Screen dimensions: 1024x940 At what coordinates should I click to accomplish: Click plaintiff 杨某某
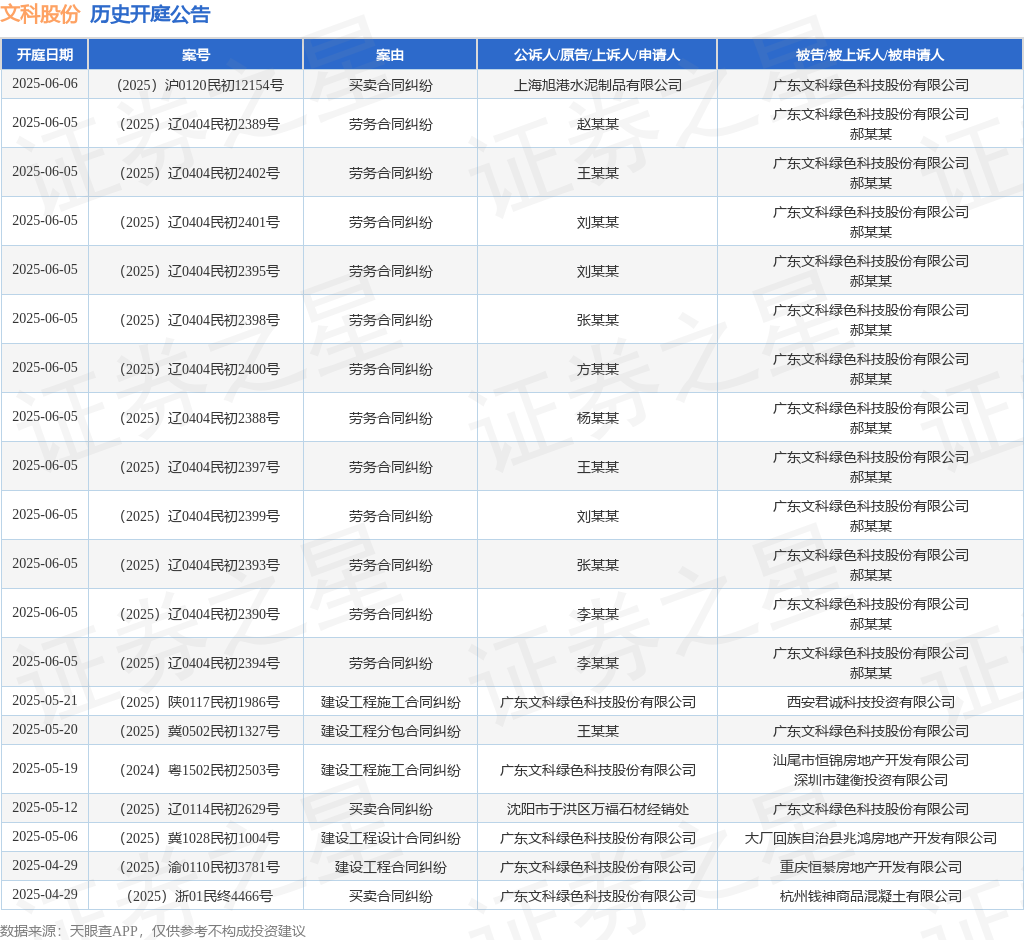point(598,418)
